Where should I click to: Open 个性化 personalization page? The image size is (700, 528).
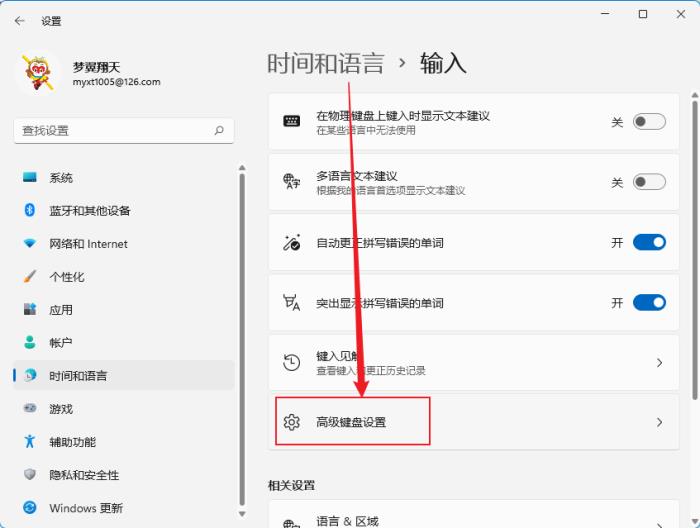[67, 277]
